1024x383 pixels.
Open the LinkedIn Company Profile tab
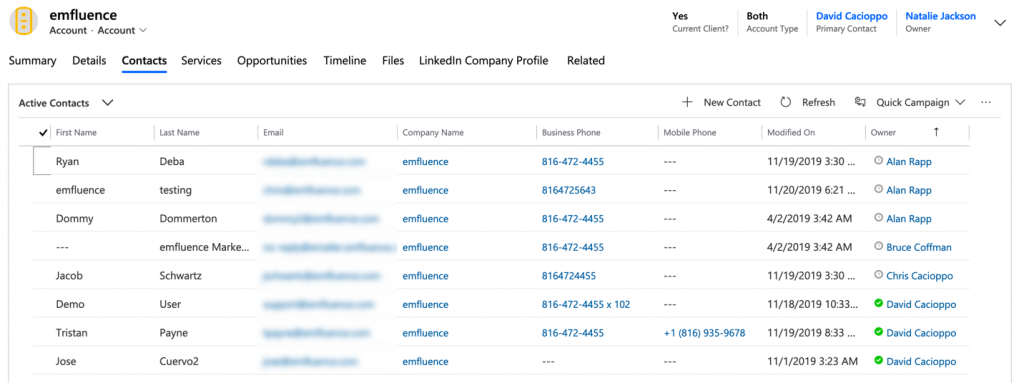point(483,61)
